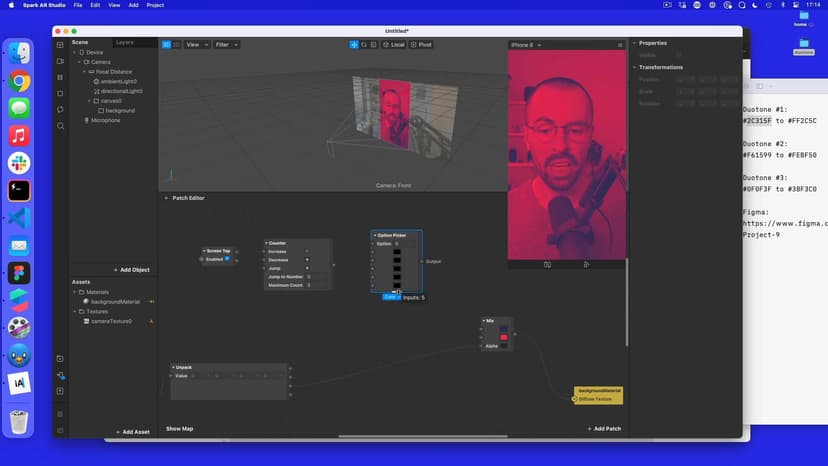Click the send to device icon in lower left toolbar
This screenshot has width=828, height=466.
61,375
